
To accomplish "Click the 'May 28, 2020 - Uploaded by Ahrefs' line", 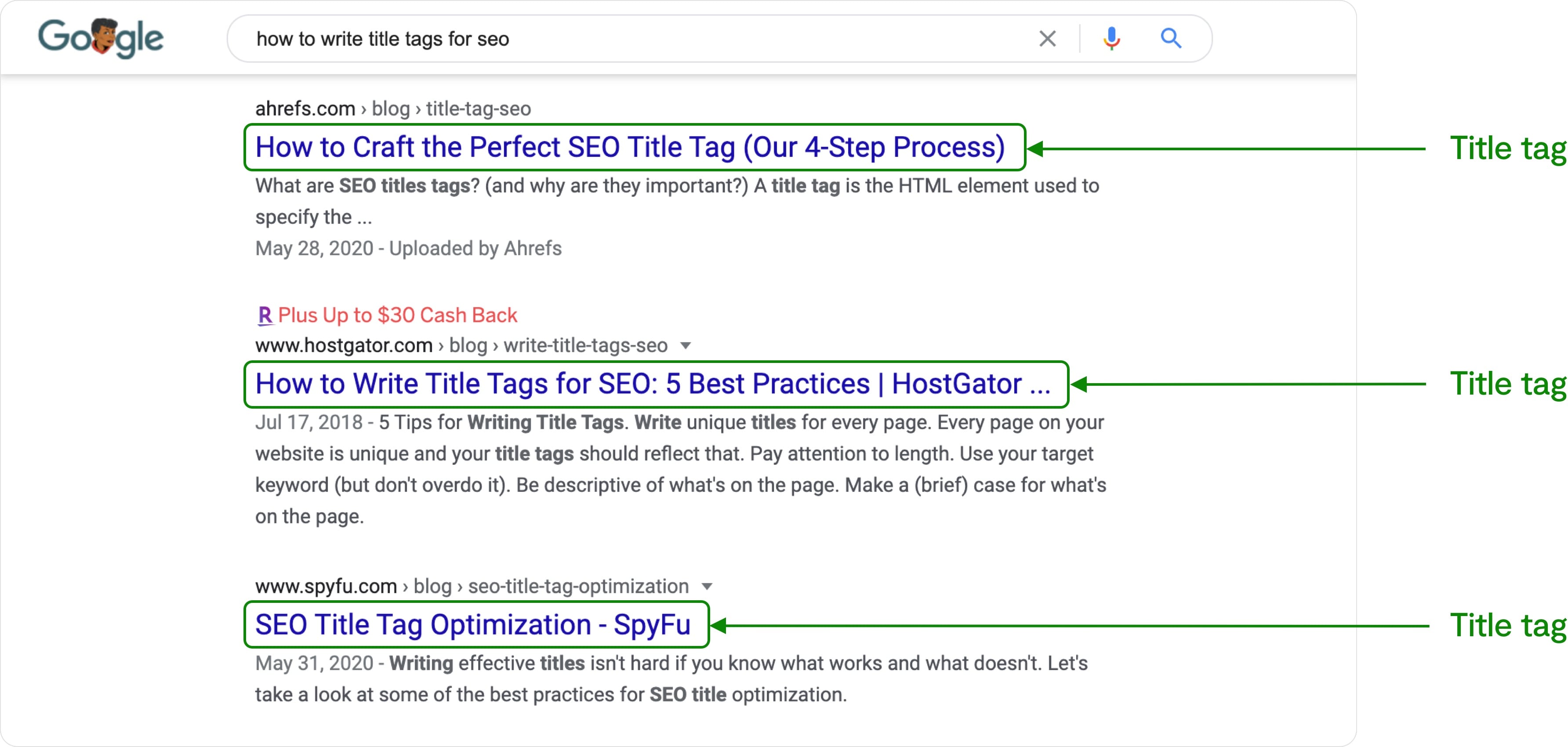I will [x=408, y=249].
